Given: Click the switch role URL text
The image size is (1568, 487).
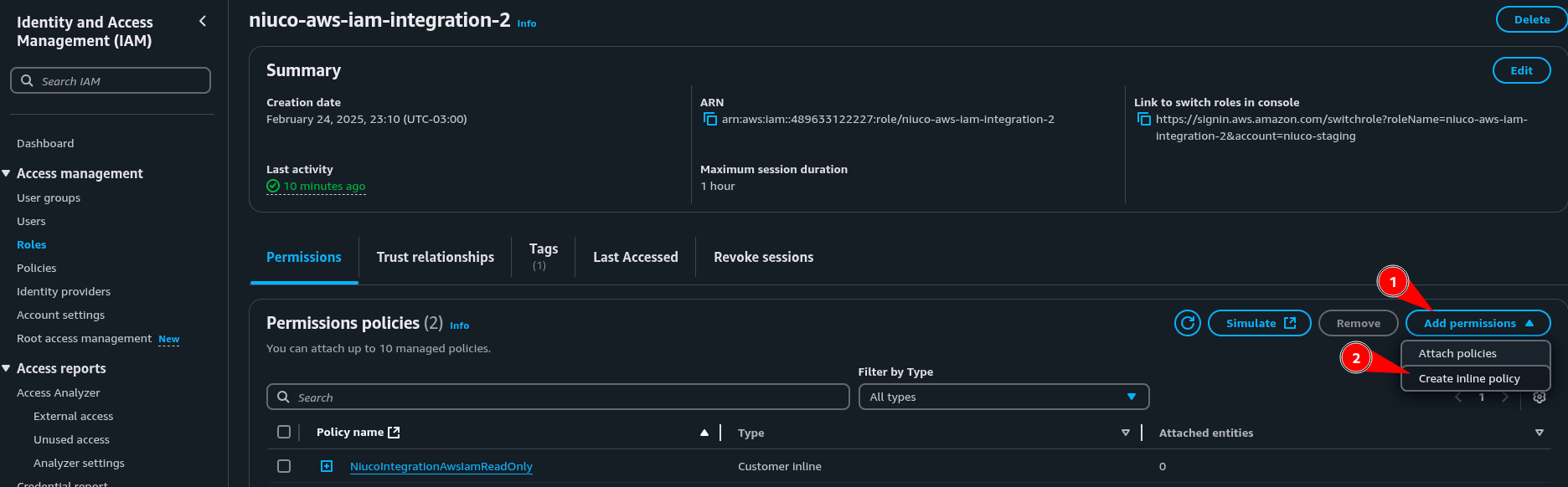Looking at the screenshot, I should [x=1341, y=127].
